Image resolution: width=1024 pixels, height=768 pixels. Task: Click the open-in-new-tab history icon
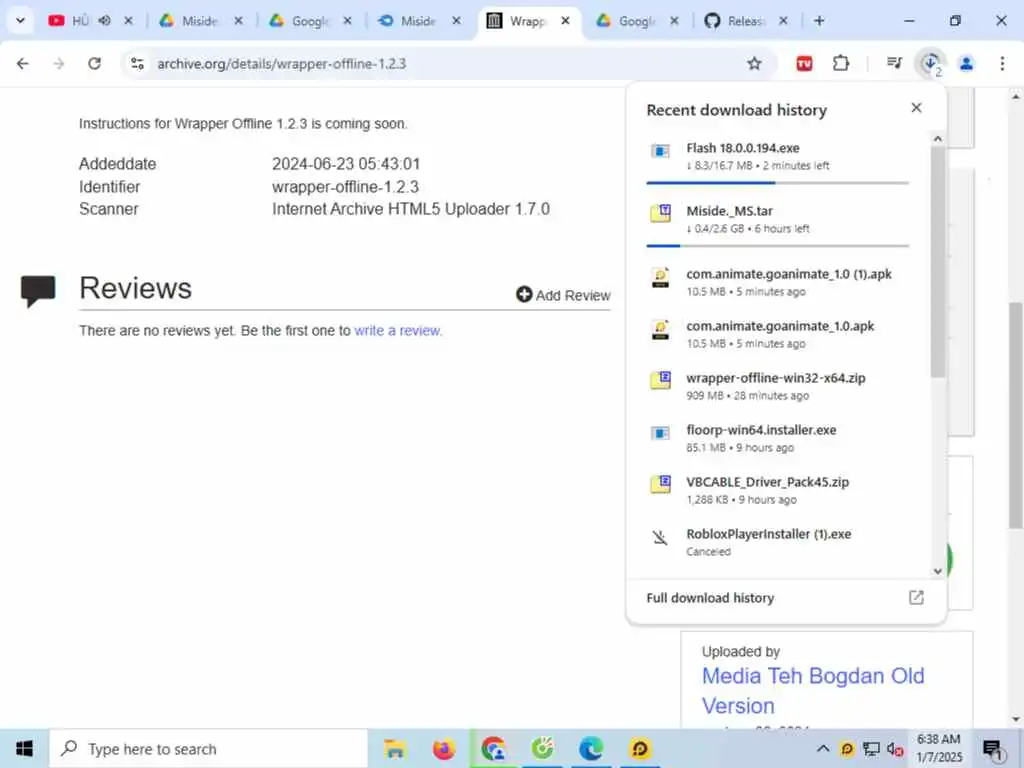point(916,598)
